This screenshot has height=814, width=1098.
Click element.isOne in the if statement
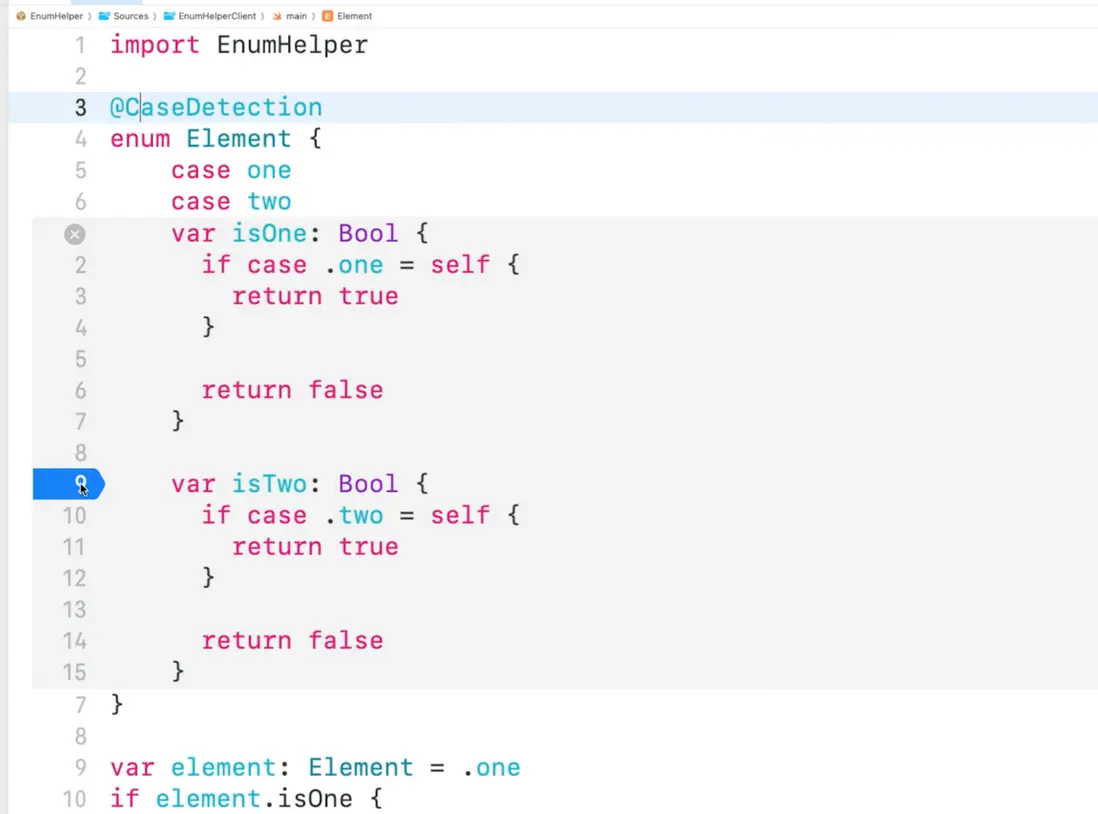[x=253, y=799]
